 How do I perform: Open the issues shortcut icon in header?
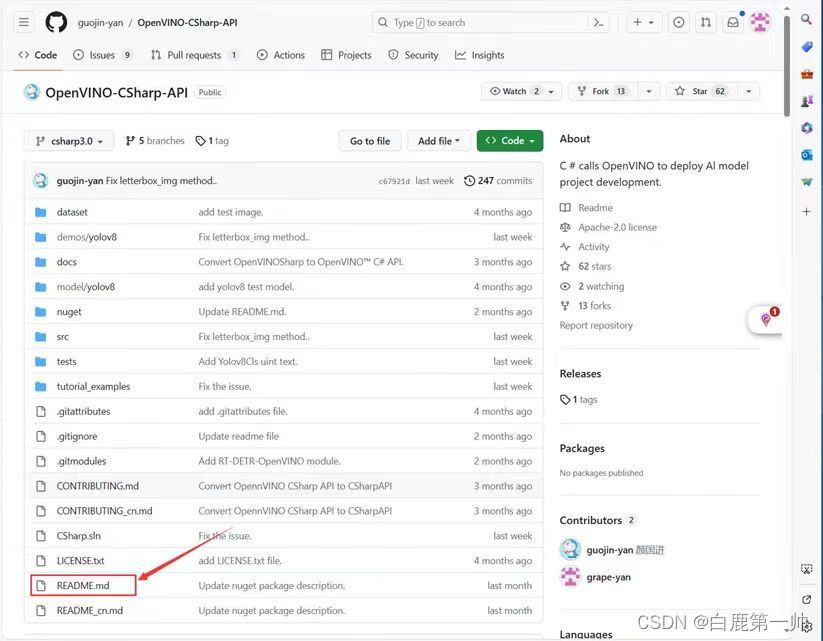pos(679,23)
